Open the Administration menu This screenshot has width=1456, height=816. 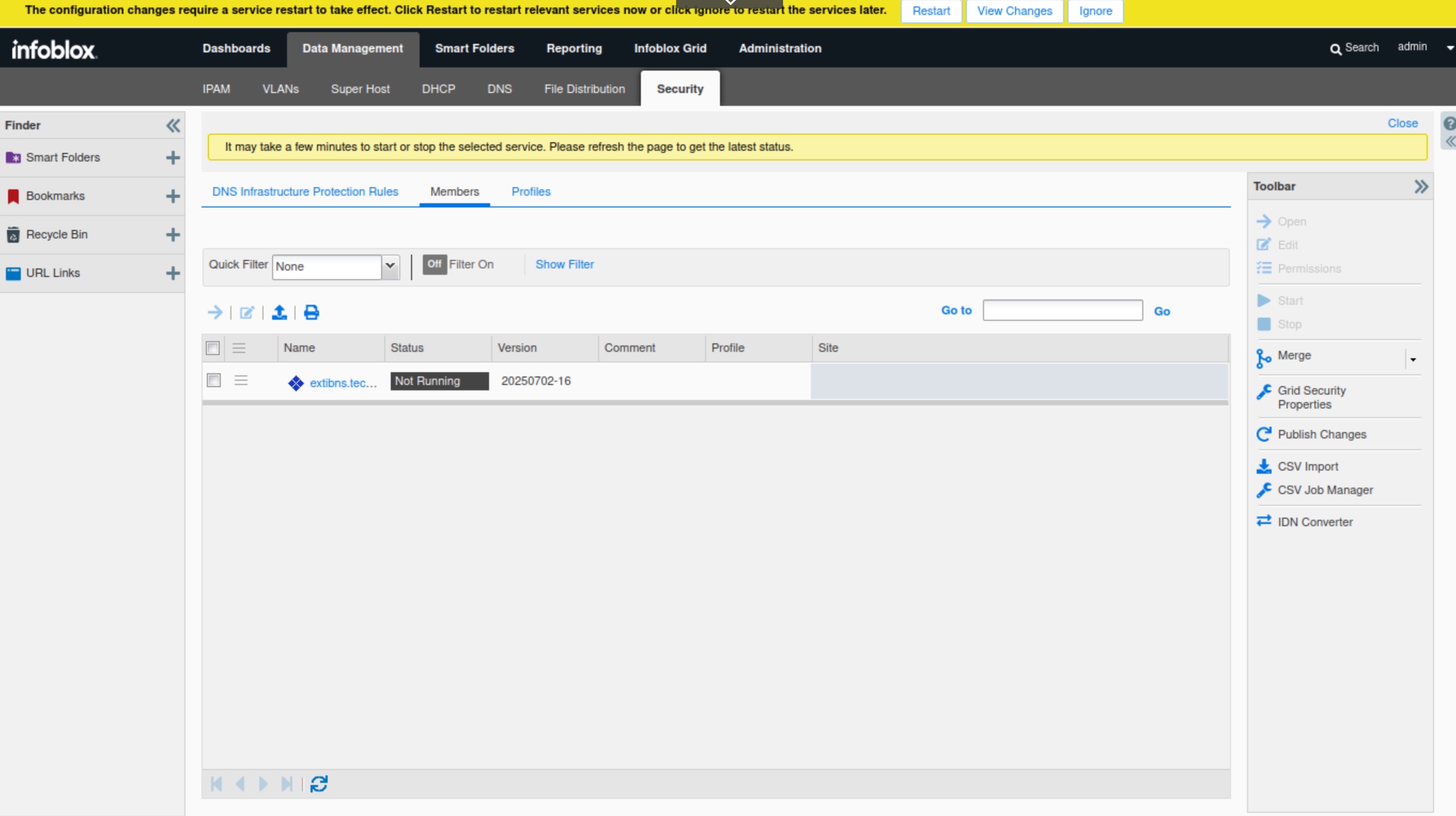(x=780, y=48)
